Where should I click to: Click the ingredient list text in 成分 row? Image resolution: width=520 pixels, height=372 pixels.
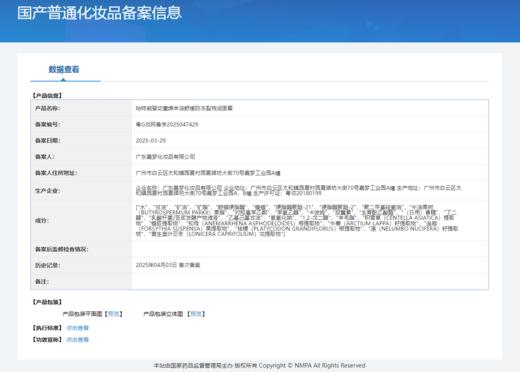[297, 220]
